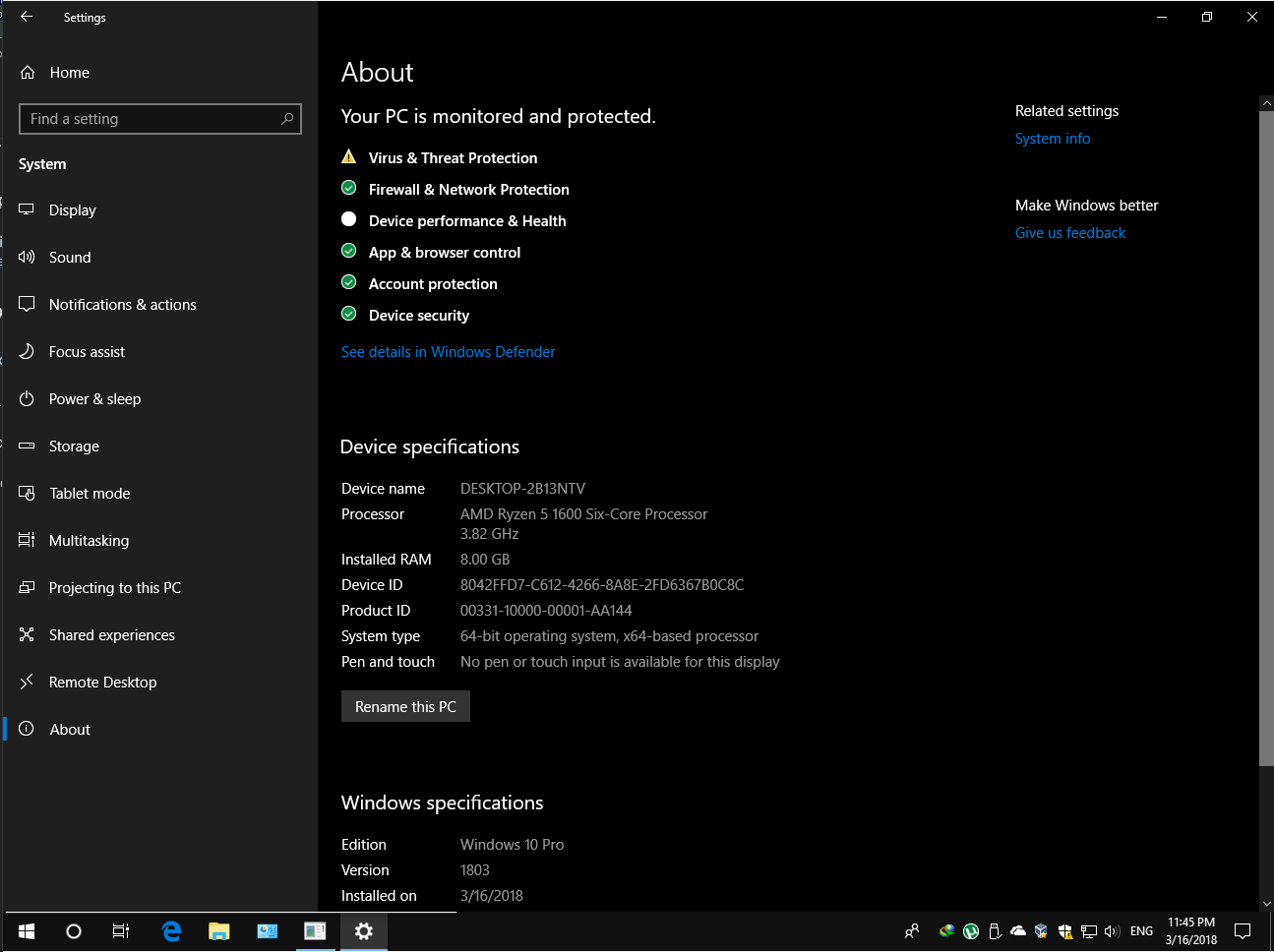Click the Internet Download Manager tray icon
The image size is (1274, 952).
click(946, 931)
